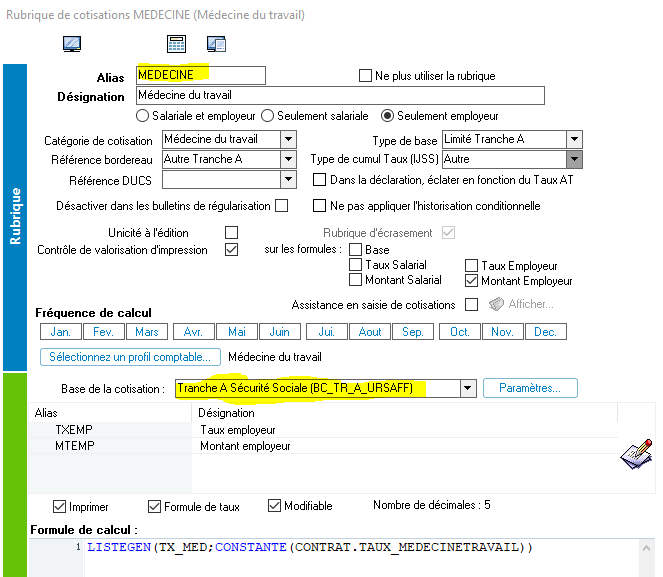Click the monitor icon in the toolbar
663x577 pixels.
pyautogui.click(x=72, y=43)
